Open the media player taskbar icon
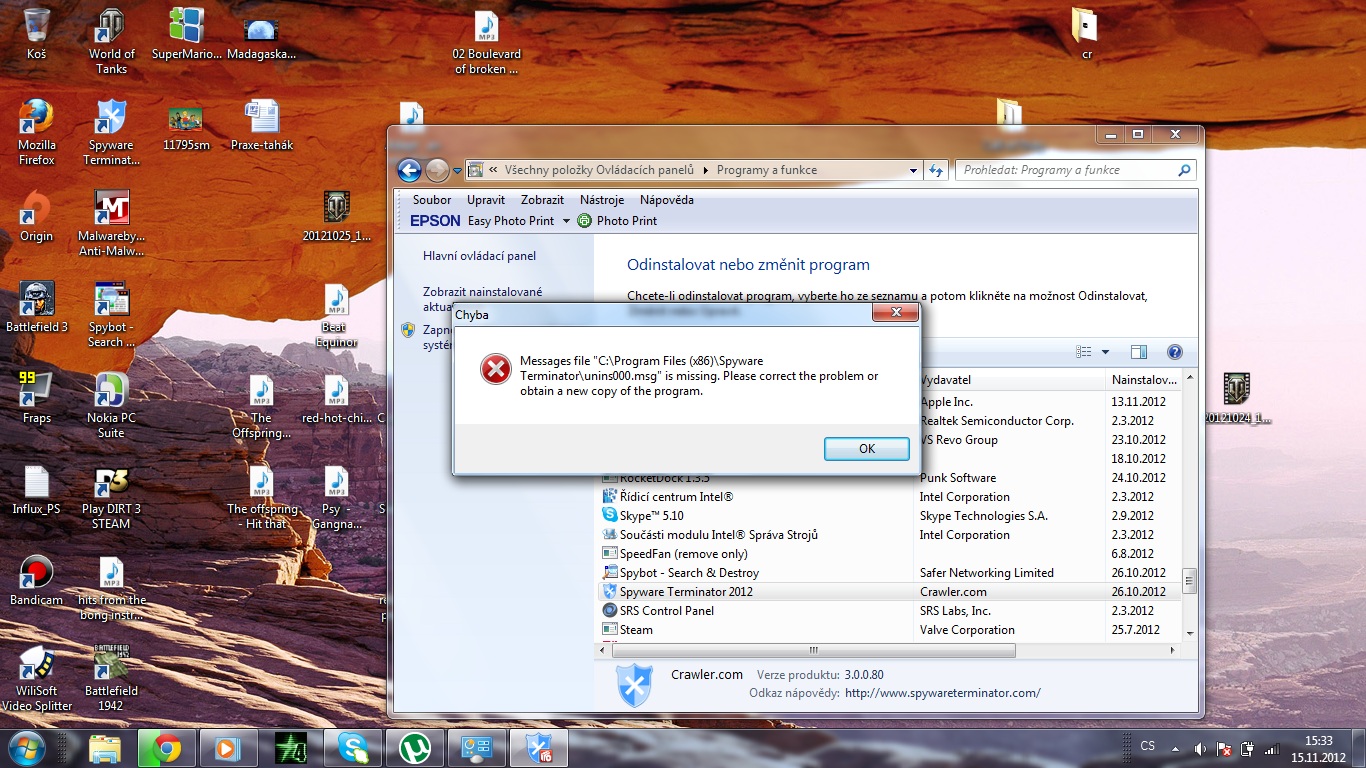Viewport: 1366px width, 768px height. tap(229, 748)
